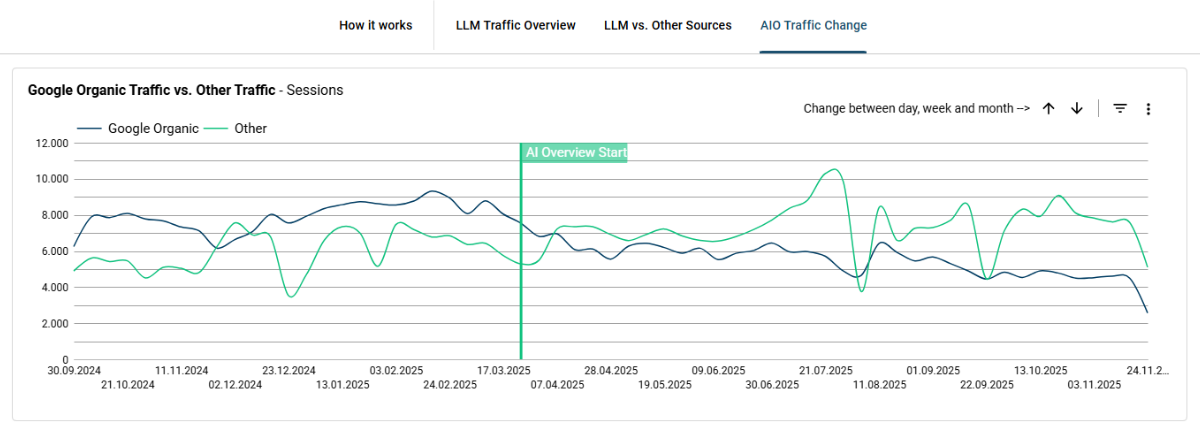Click the Change between day, week and month text
This screenshot has height=425, width=1200.
[916, 108]
